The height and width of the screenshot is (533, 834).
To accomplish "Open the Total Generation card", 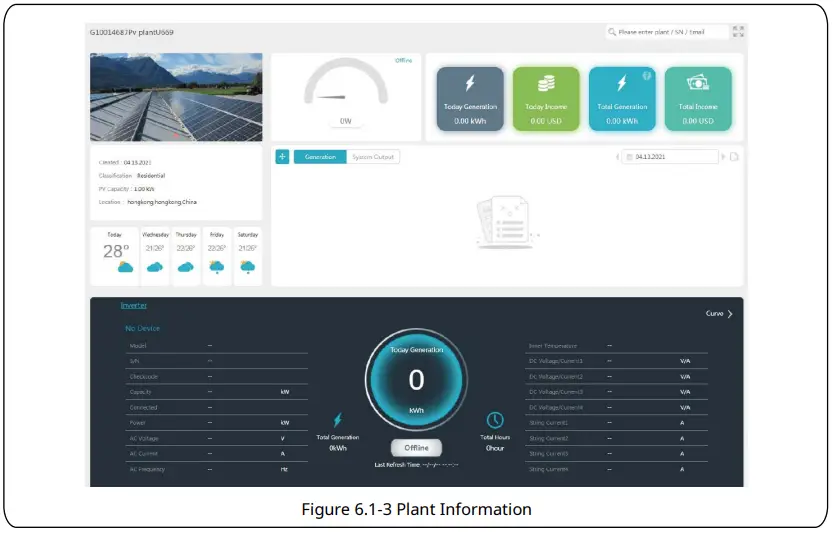I will [622, 99].
